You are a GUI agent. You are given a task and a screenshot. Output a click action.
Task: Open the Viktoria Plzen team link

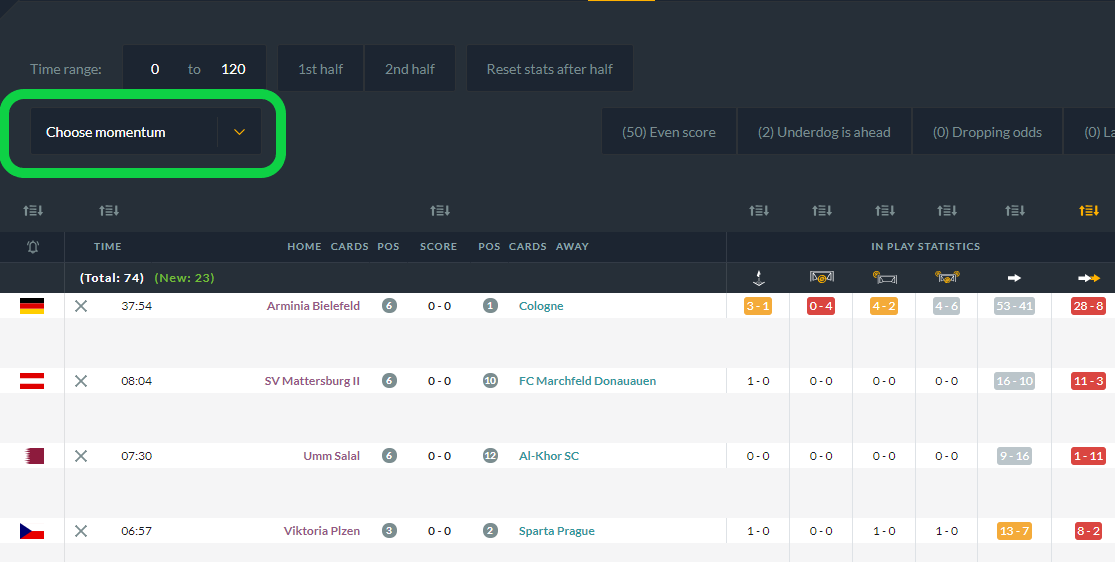pyautogui.click(x=321, y=531)
